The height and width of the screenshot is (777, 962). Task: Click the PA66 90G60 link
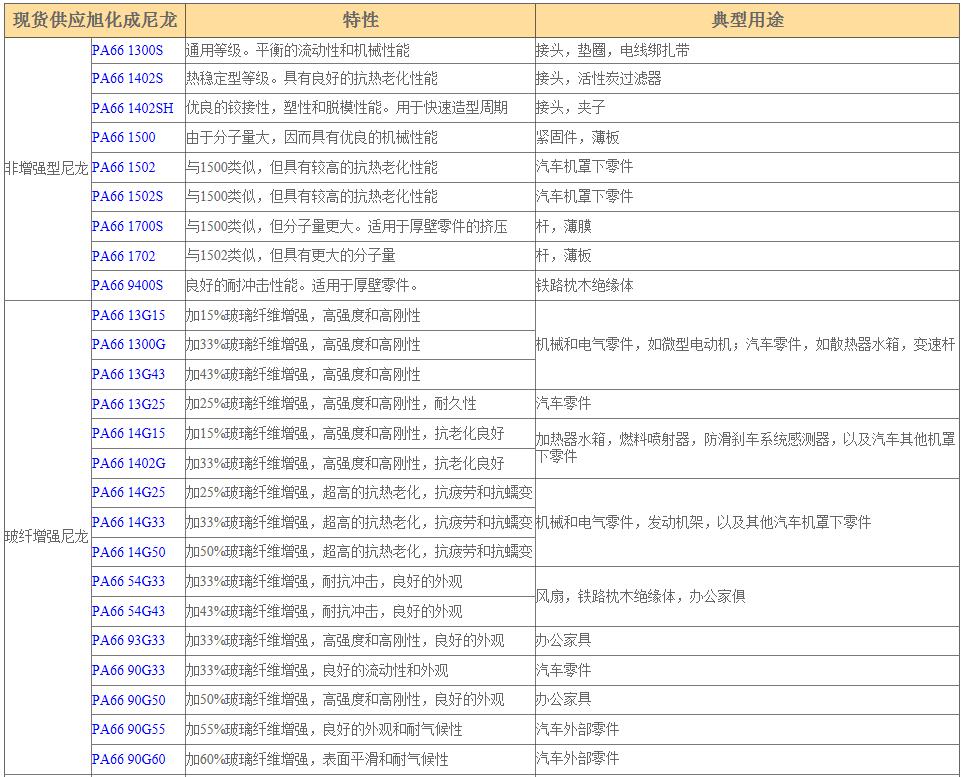128,759
